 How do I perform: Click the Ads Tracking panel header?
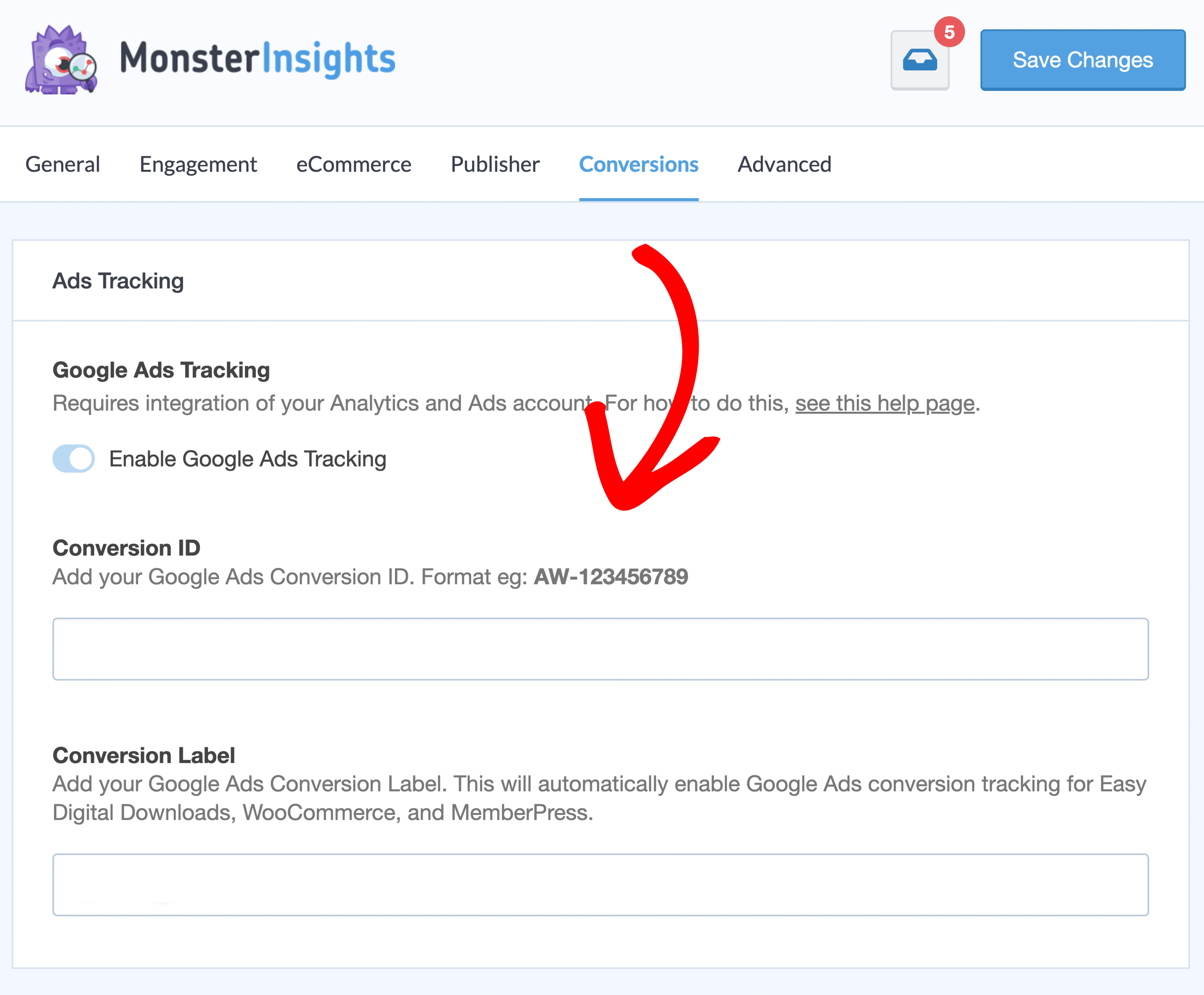point(118,281)
